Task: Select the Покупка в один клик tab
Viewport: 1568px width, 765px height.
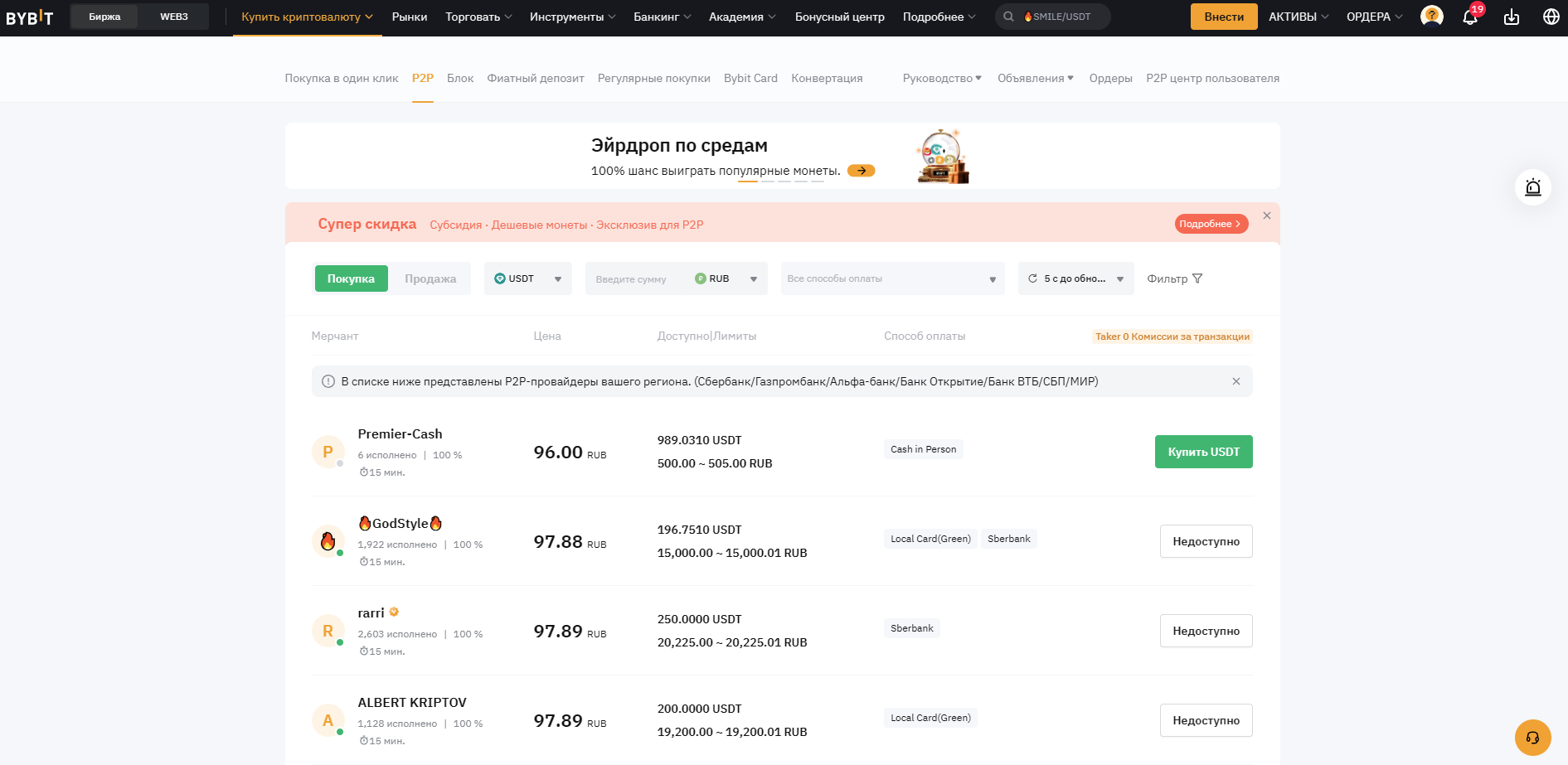Action: (342, 78)
